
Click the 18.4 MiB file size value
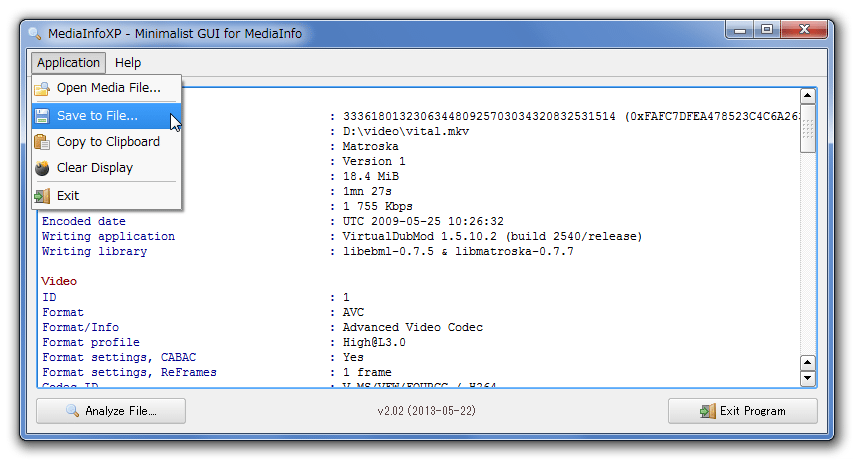371,177
